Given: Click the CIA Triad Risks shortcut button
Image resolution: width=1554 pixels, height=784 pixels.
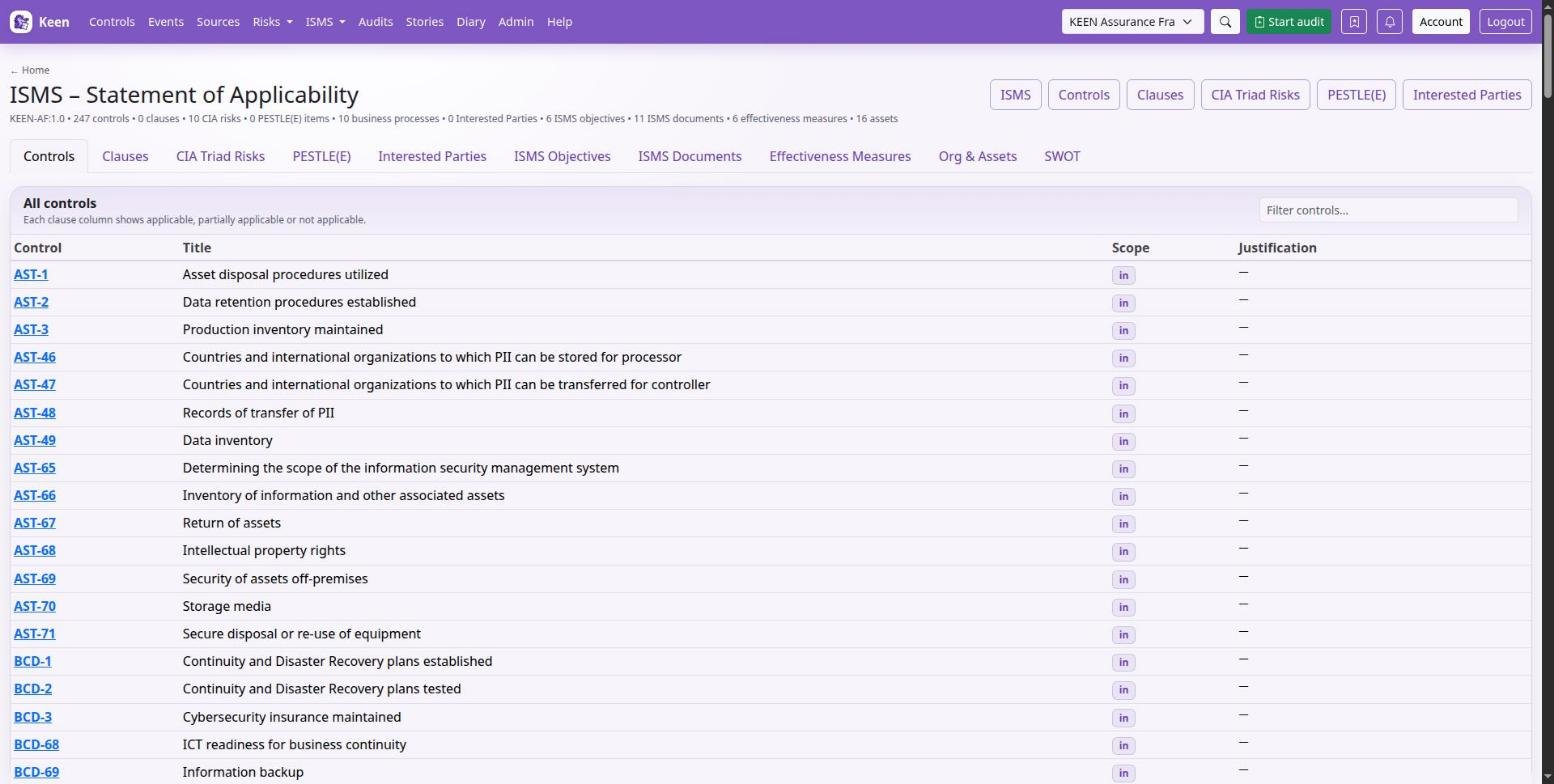Looking at the screenshot, I should 1255,95.
